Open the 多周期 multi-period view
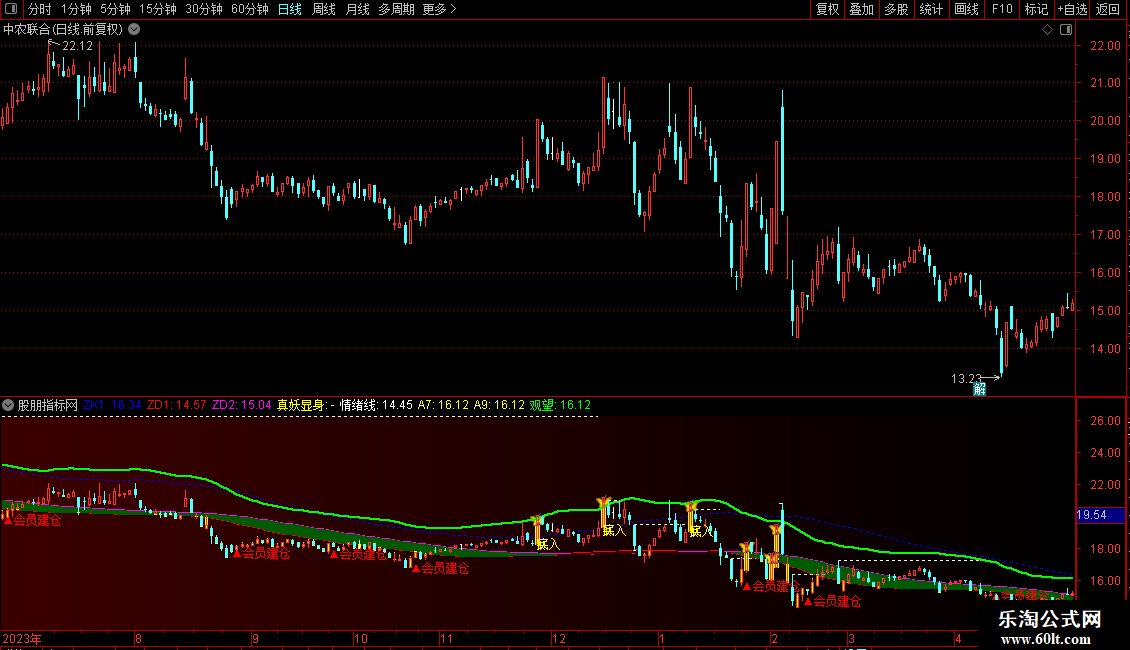Viewport: 1130px width, 650px height. tap(396, 9)
